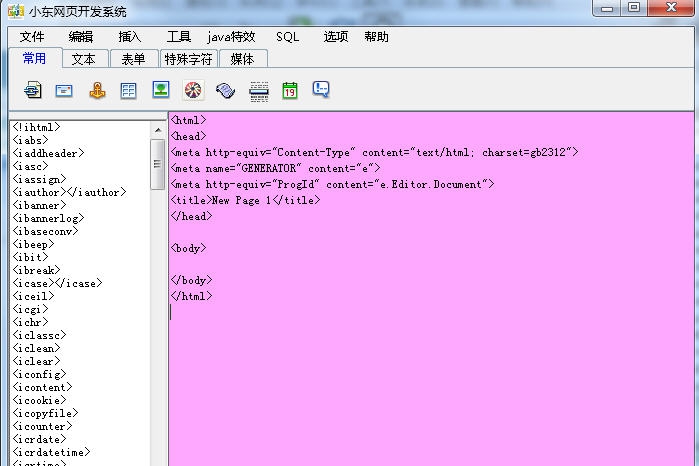The height and width of the screenshot is (466, 699).
Task: Click the <title>New Page 1</title> code line
Action: point(246,200)
